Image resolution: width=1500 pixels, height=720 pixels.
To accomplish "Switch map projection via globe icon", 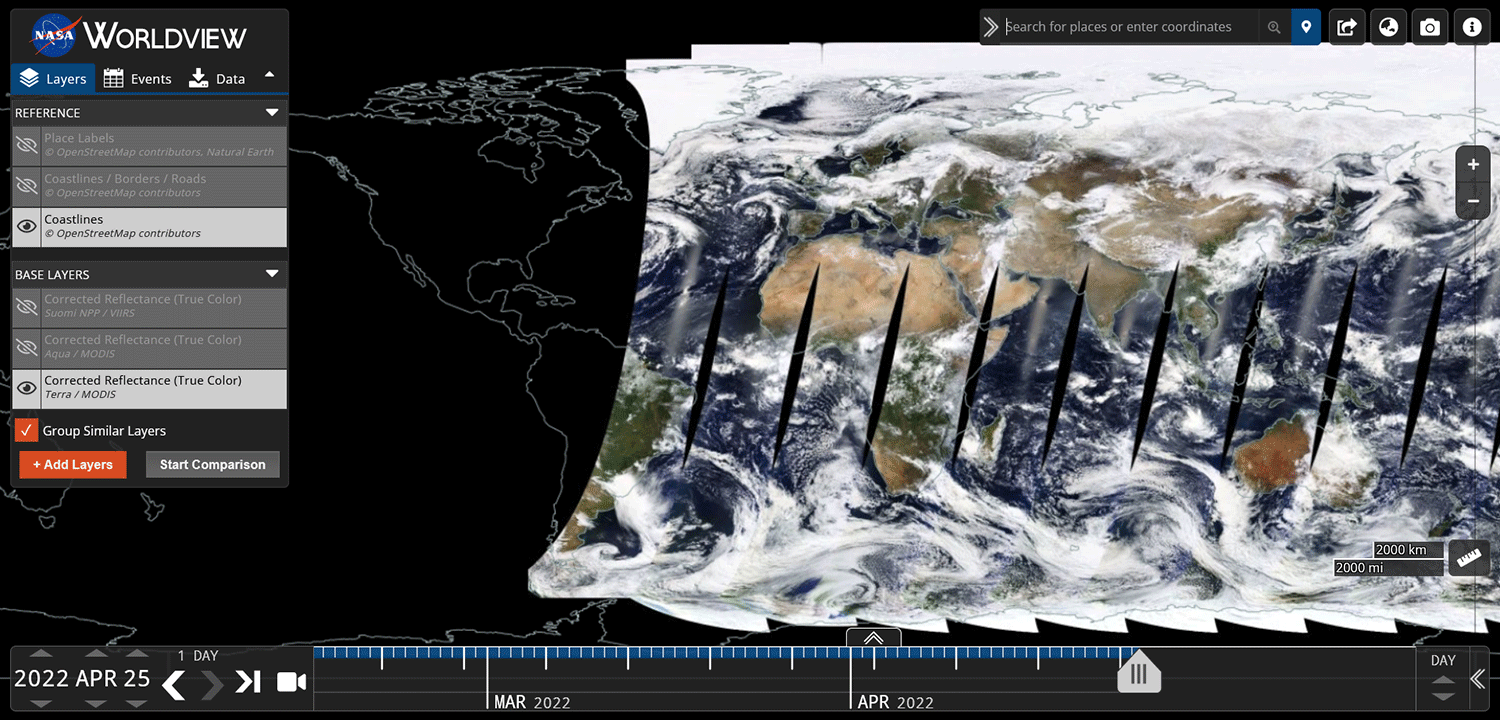I will pos(1388,27).
